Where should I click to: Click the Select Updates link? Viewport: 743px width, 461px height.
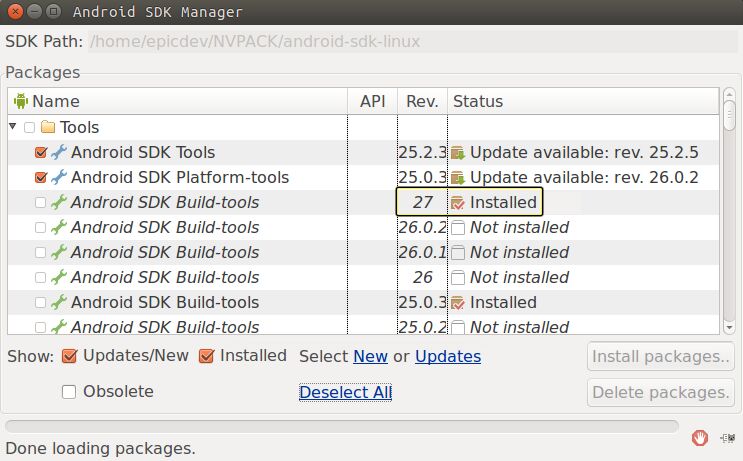pyautogui.click(x=448, y=356)
